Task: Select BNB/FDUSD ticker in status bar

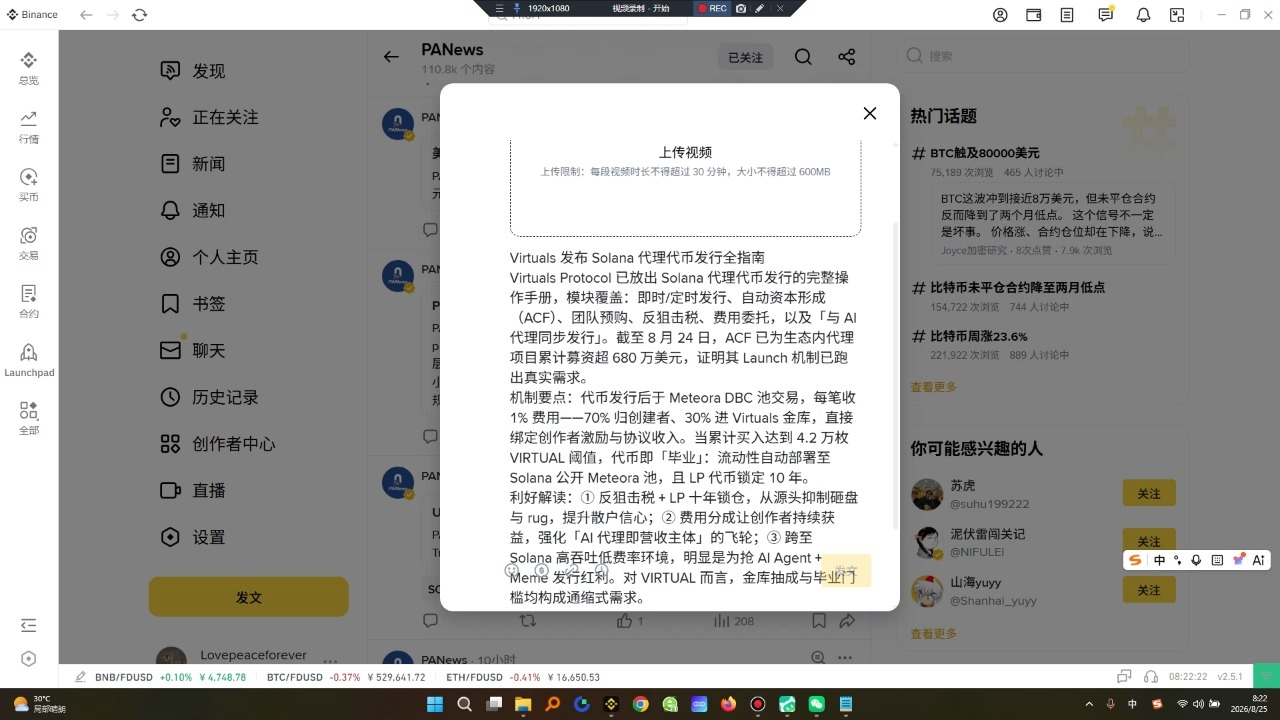Action: [x=170, y=677]
